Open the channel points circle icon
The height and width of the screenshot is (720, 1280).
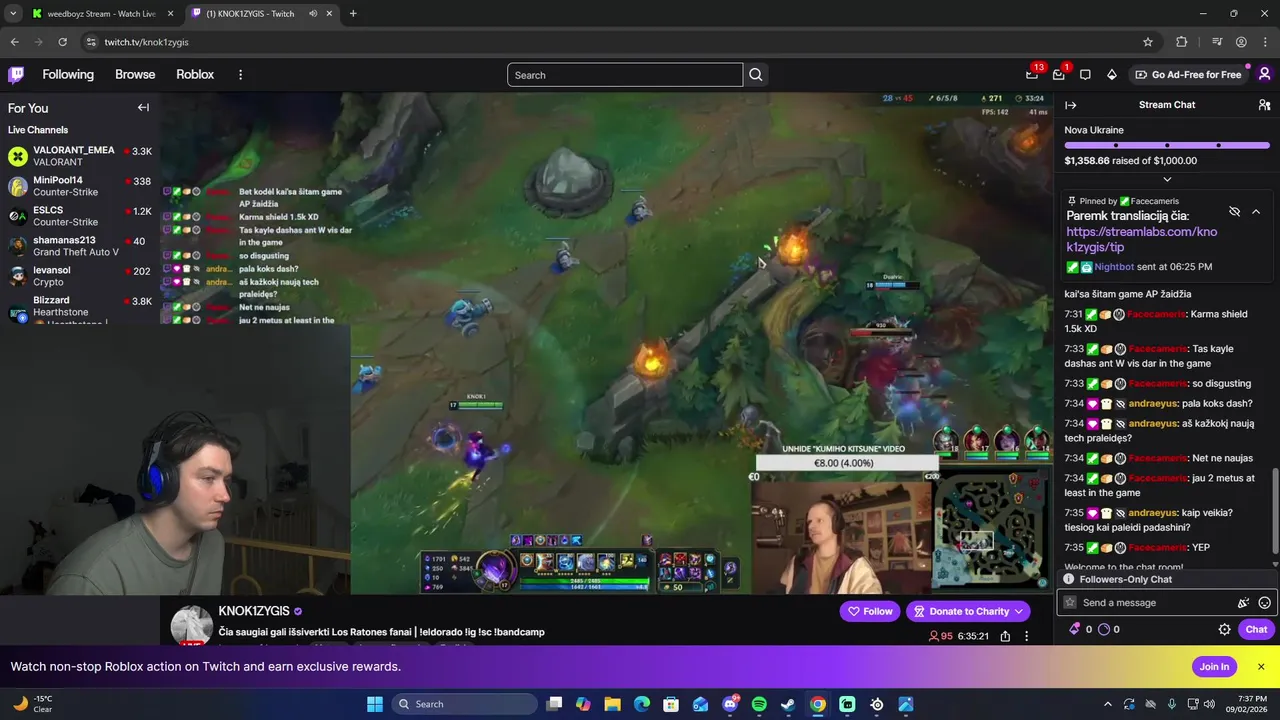1104,629
